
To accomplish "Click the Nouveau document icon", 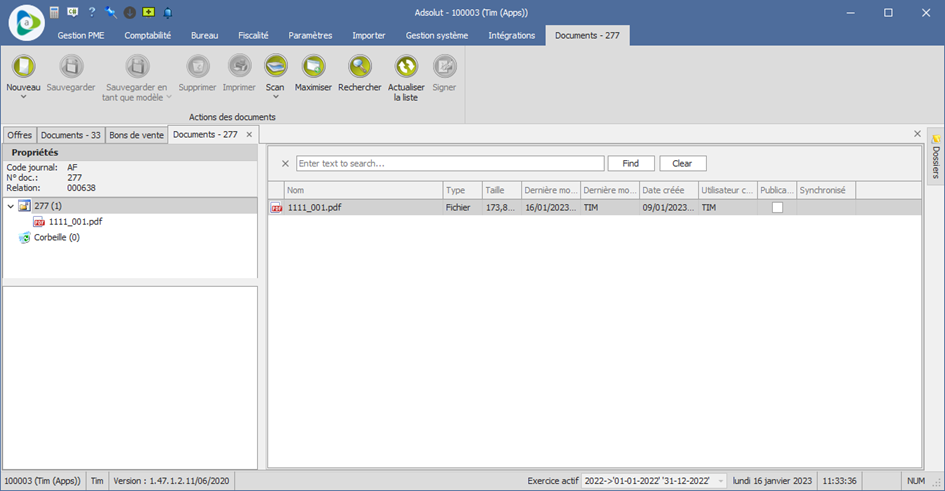I will (24, 66).
